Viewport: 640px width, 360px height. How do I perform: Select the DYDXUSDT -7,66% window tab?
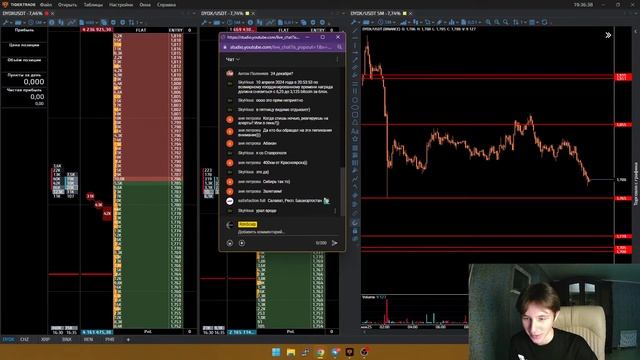22,13
